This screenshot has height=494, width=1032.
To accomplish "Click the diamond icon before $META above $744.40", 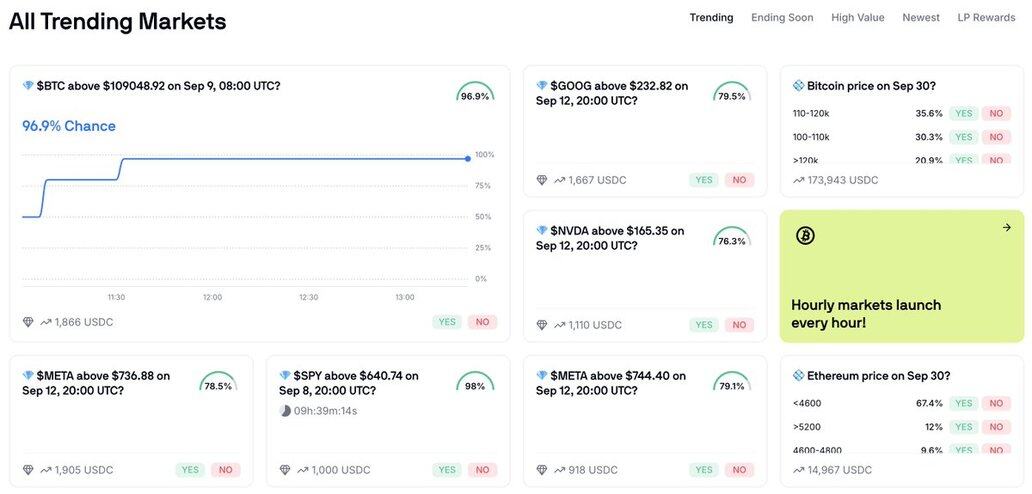I will click(542, 376).
